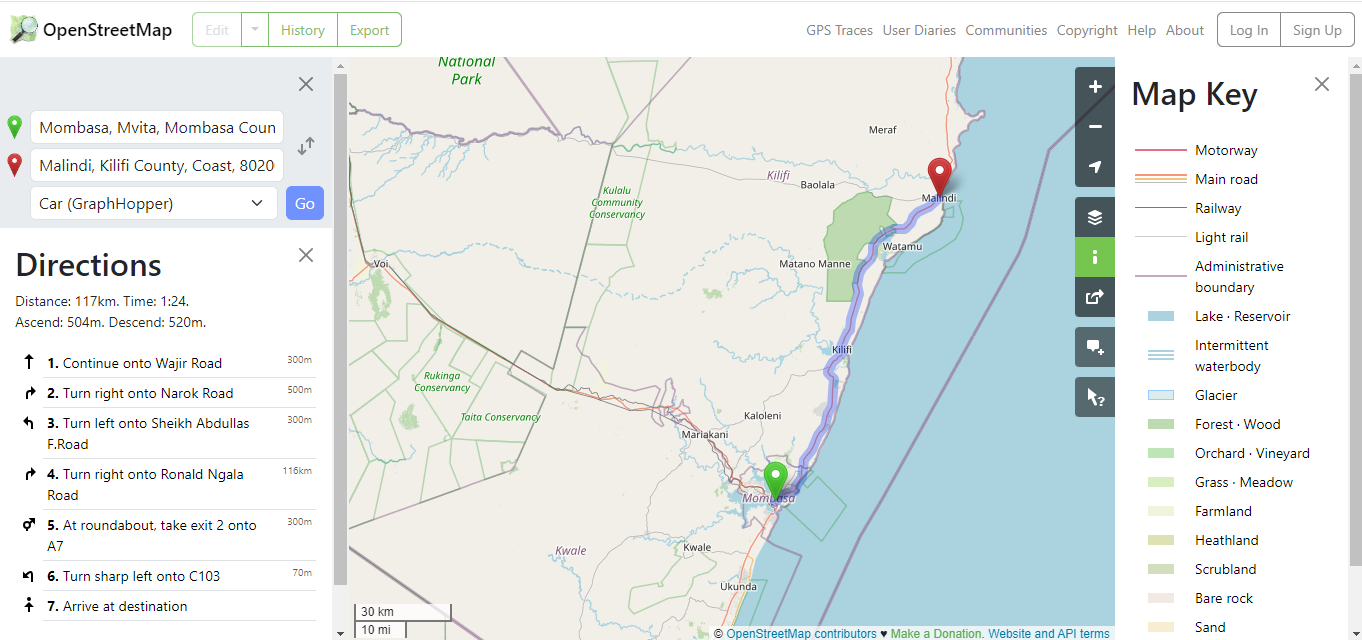
Task: Select step Turn left onto Sheikh Abdullas F.Road
Action: [x=165, y=433]
